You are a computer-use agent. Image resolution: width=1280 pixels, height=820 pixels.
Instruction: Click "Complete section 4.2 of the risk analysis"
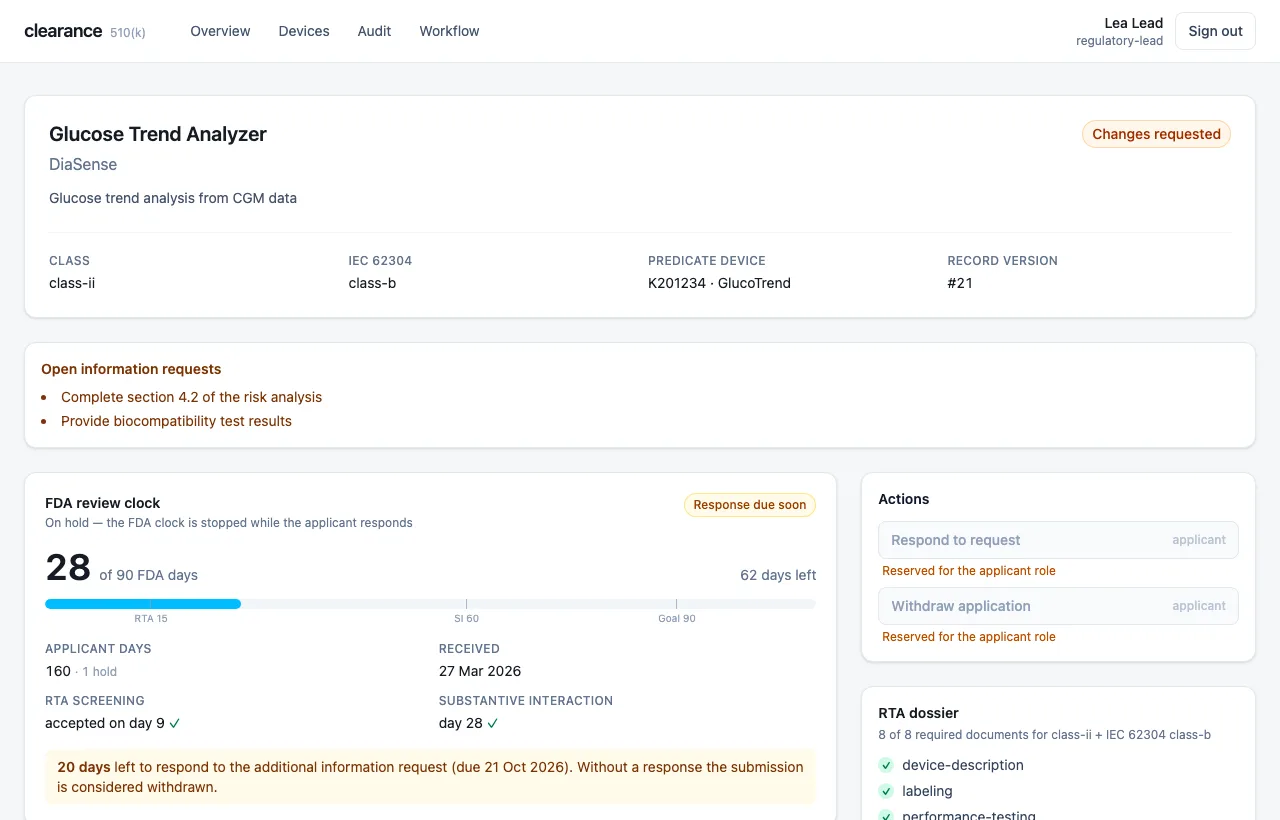point(191,397)
